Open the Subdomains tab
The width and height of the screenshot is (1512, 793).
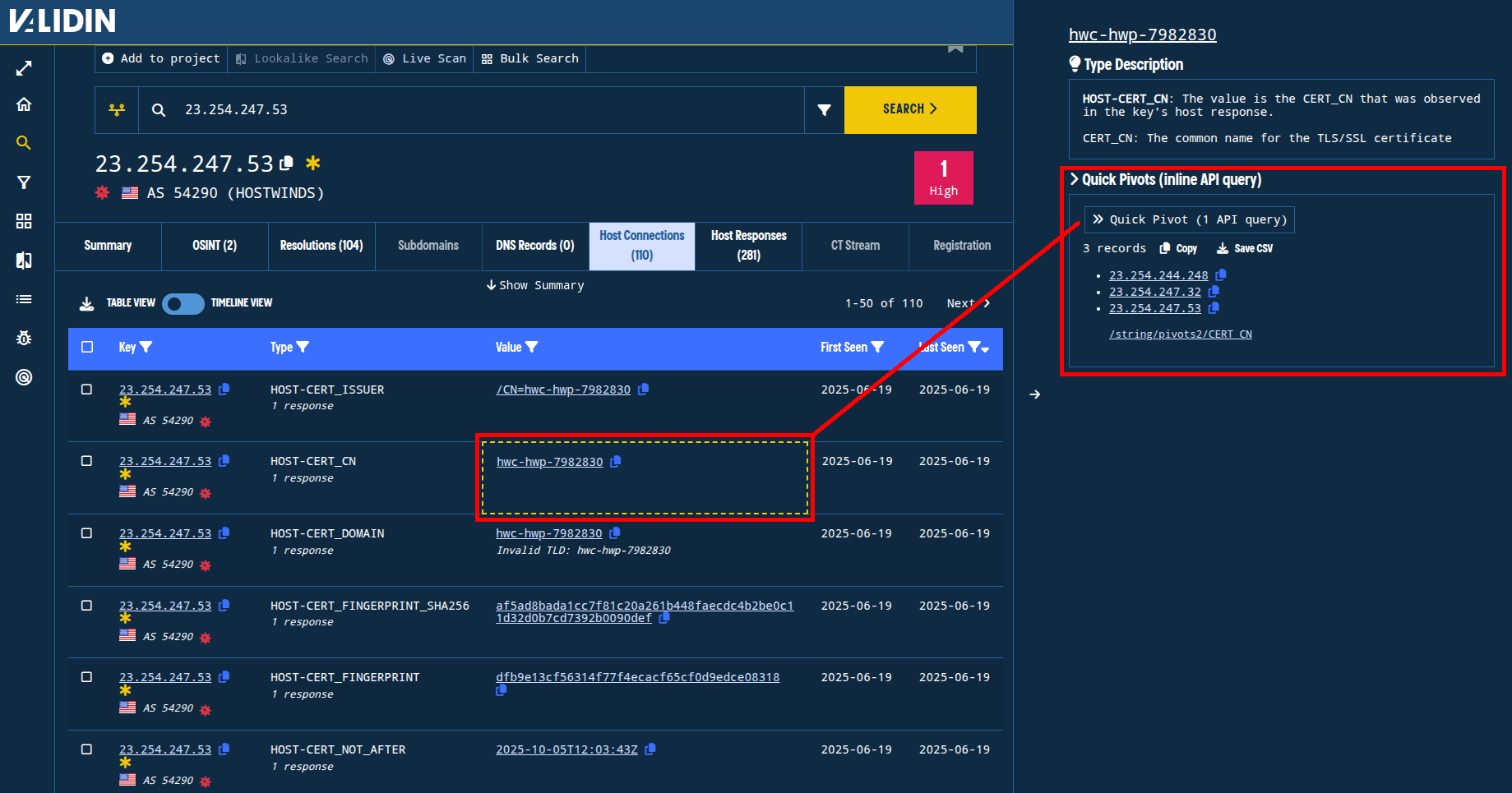(x=428, y=246)
